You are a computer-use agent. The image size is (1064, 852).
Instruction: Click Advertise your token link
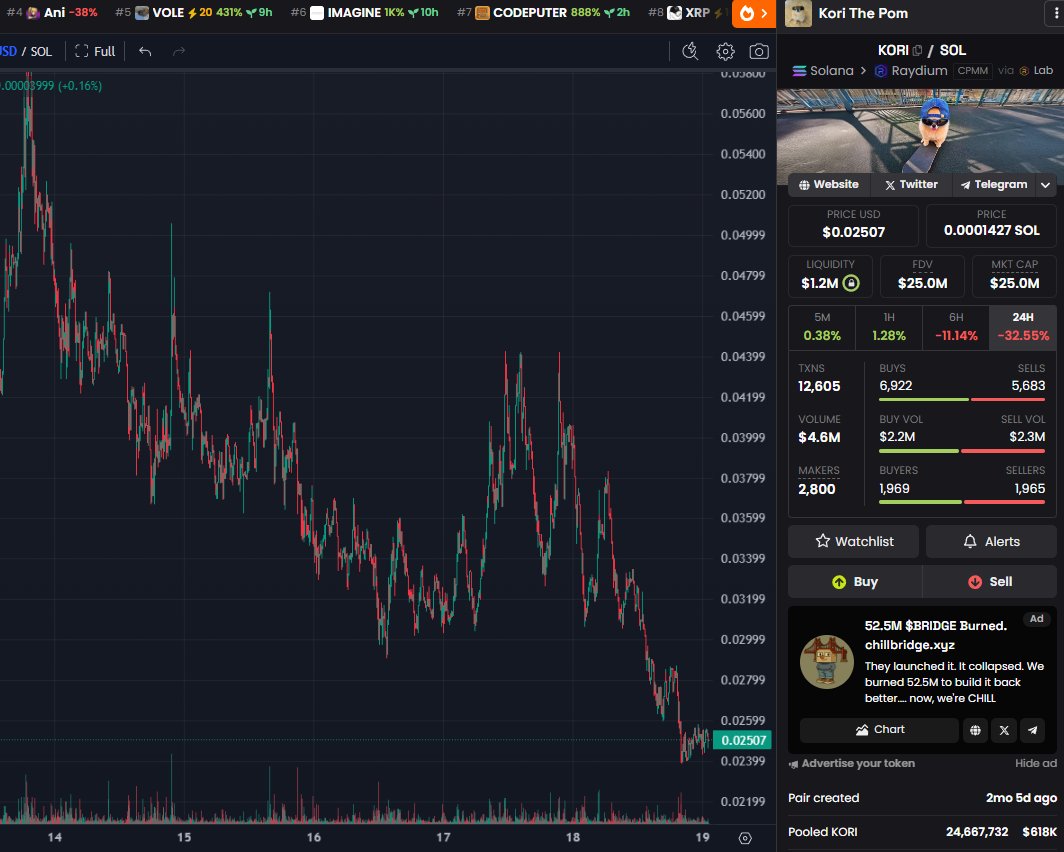point(852,763)
